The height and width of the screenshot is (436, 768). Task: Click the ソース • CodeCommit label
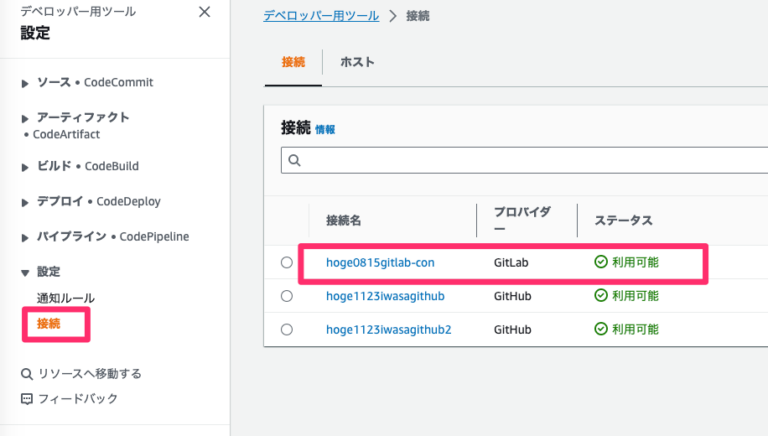pos(95,82)
